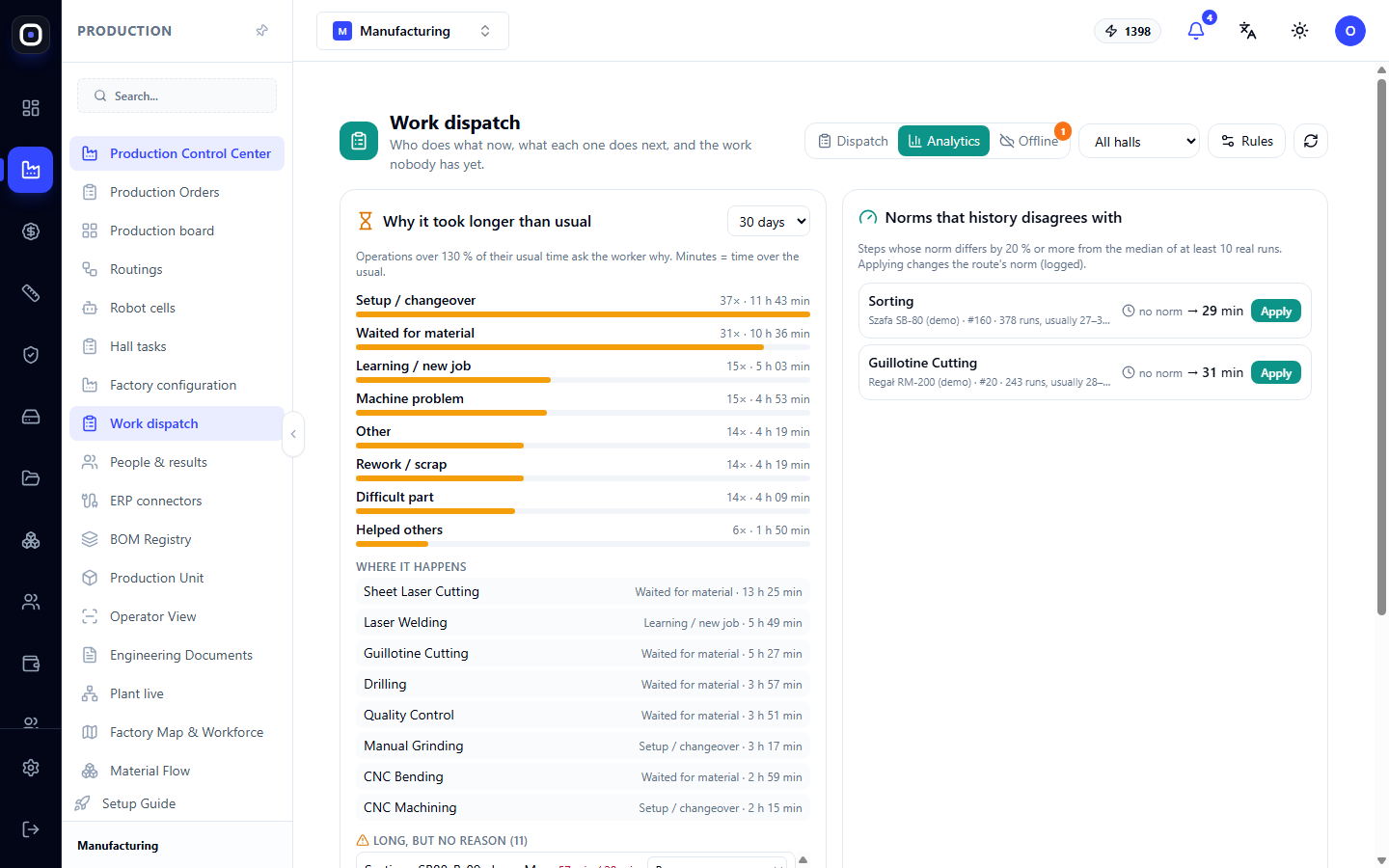
Task: Open the Manufacturing workspace switcher
Action: tap(413, 31)
